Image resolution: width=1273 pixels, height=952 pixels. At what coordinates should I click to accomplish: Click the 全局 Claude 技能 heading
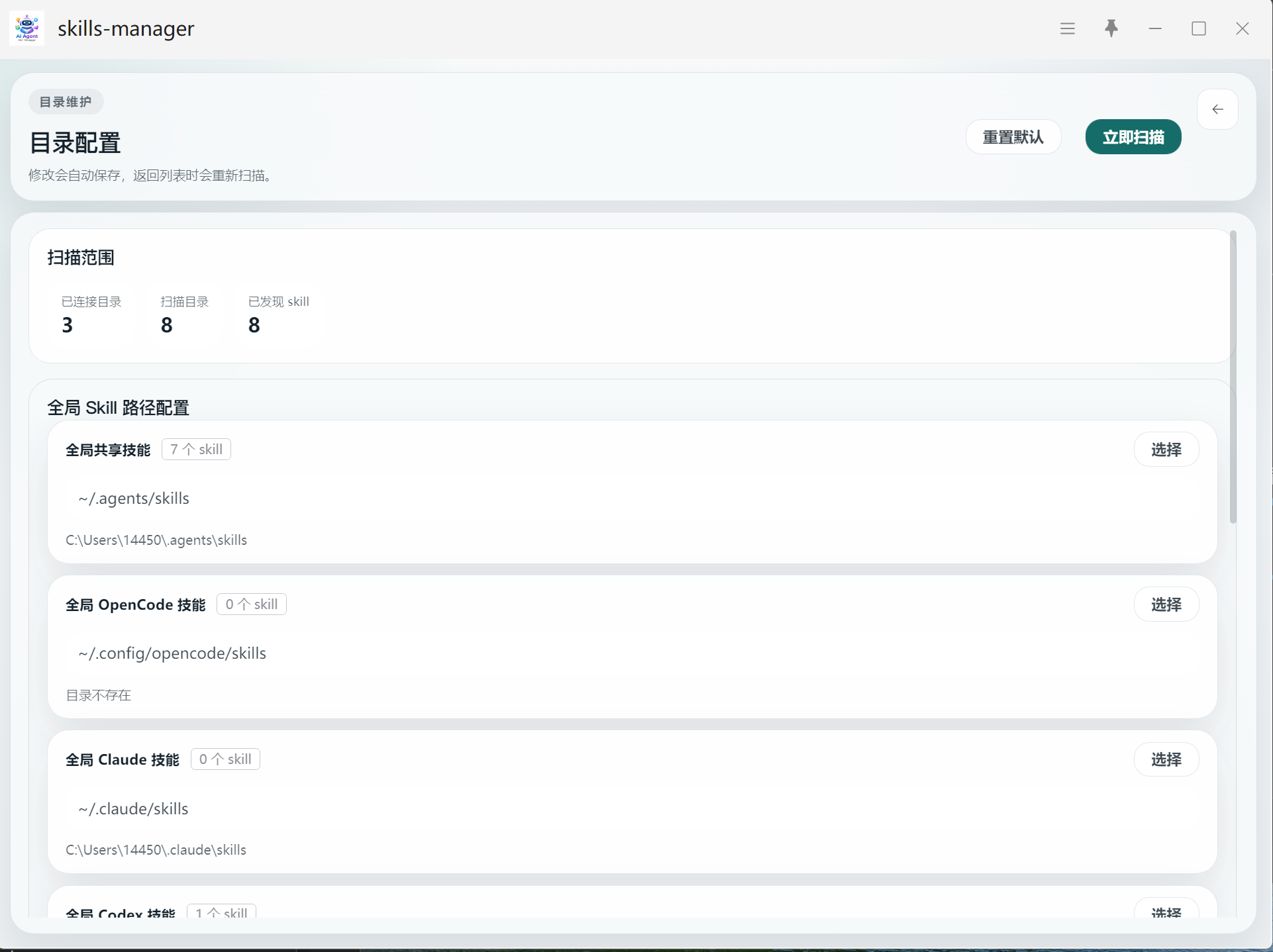pyautogui.click(x=123, y=760)
